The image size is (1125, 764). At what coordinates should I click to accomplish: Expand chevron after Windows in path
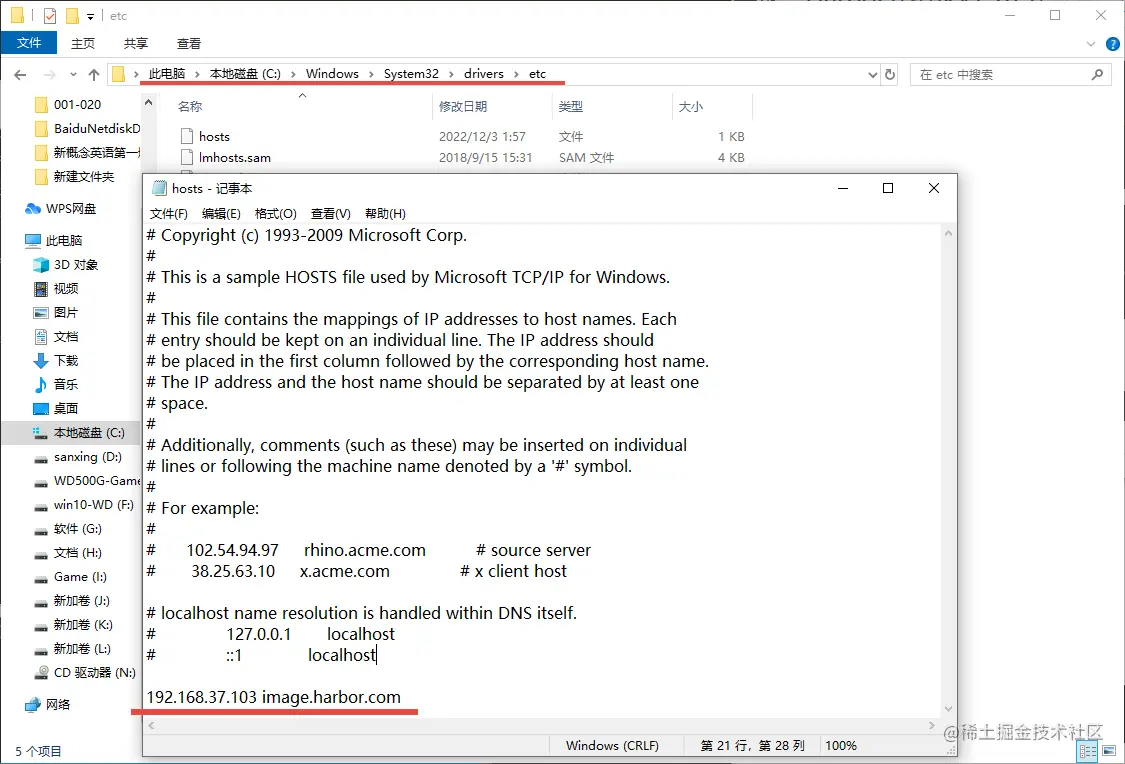pos(371,74)
